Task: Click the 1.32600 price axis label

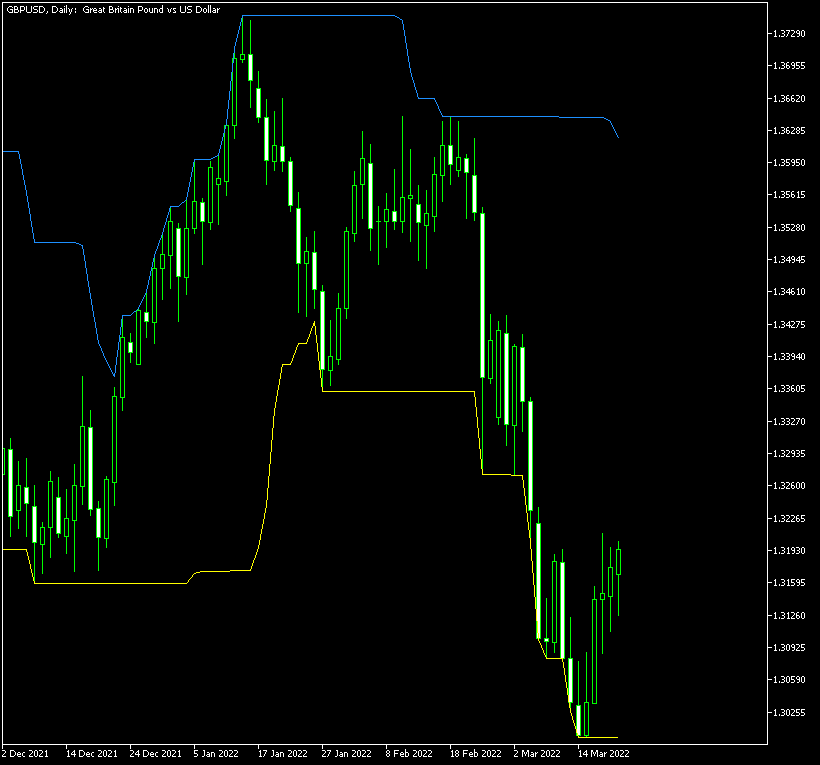Action: tap(789, 486)
